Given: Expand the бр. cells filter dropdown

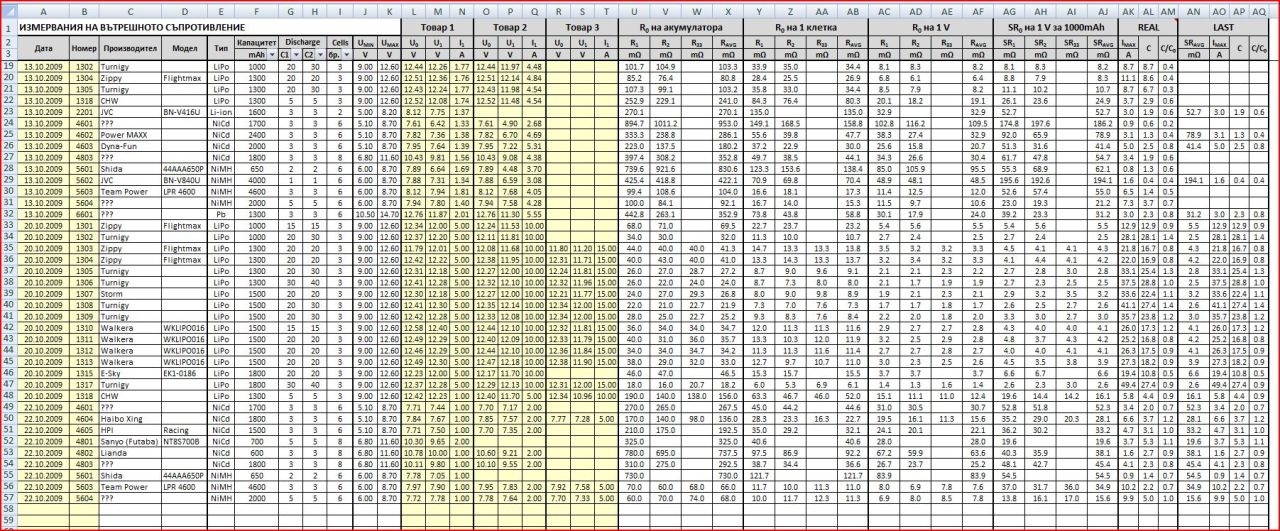Looking at the screenshot, I should pos(346,54).
